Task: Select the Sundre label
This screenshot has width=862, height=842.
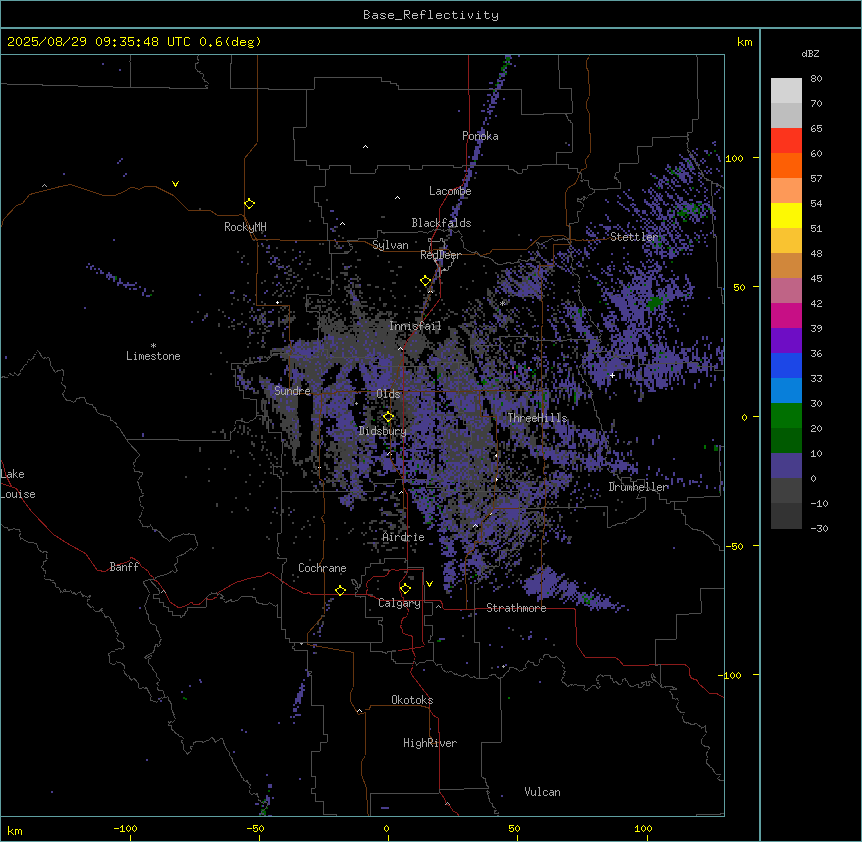Action: point(292,391)
